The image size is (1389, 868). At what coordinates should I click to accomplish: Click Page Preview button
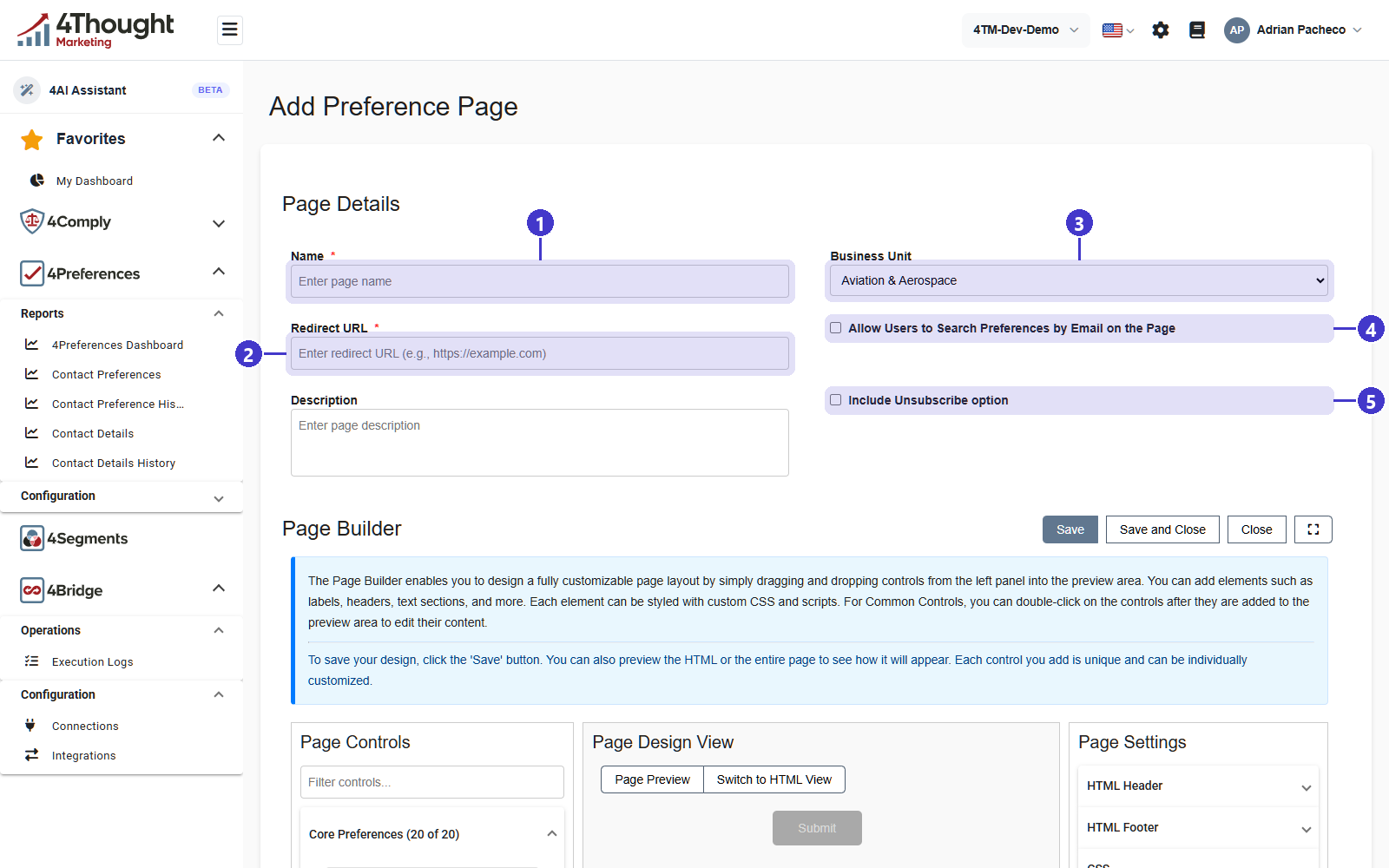coord(652,779)
